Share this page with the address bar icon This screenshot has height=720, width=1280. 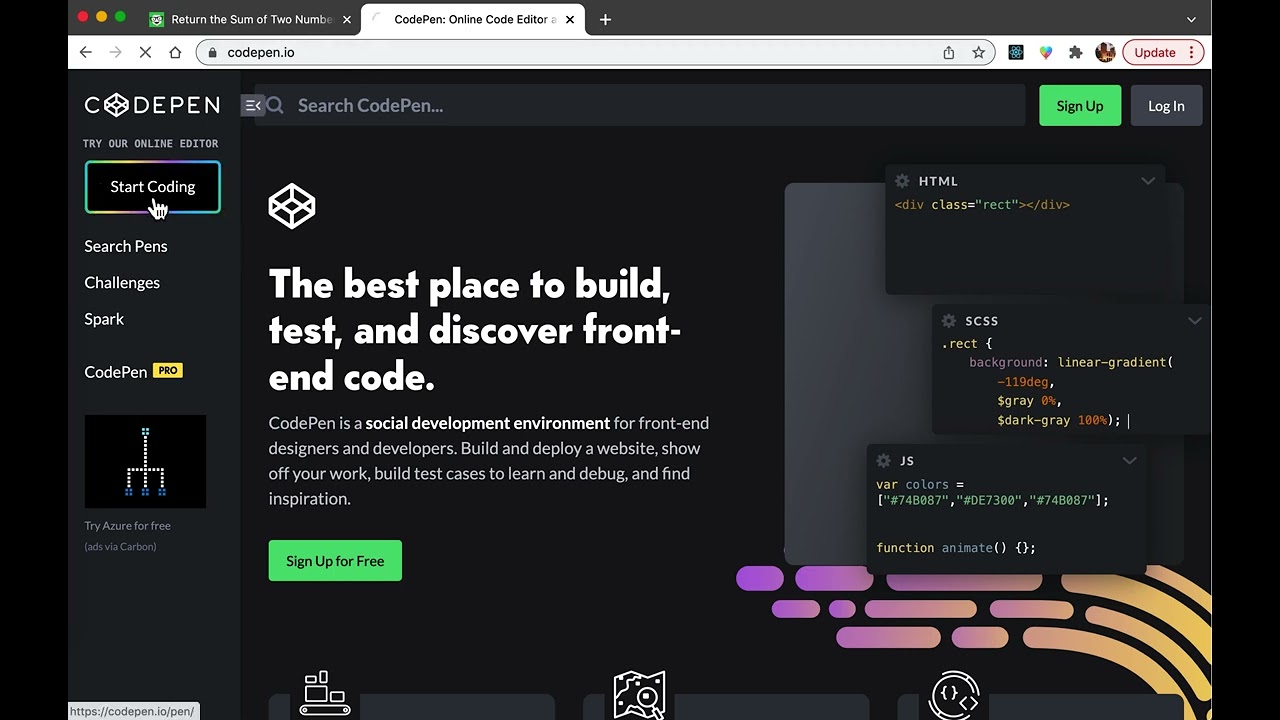coord(948,52)
